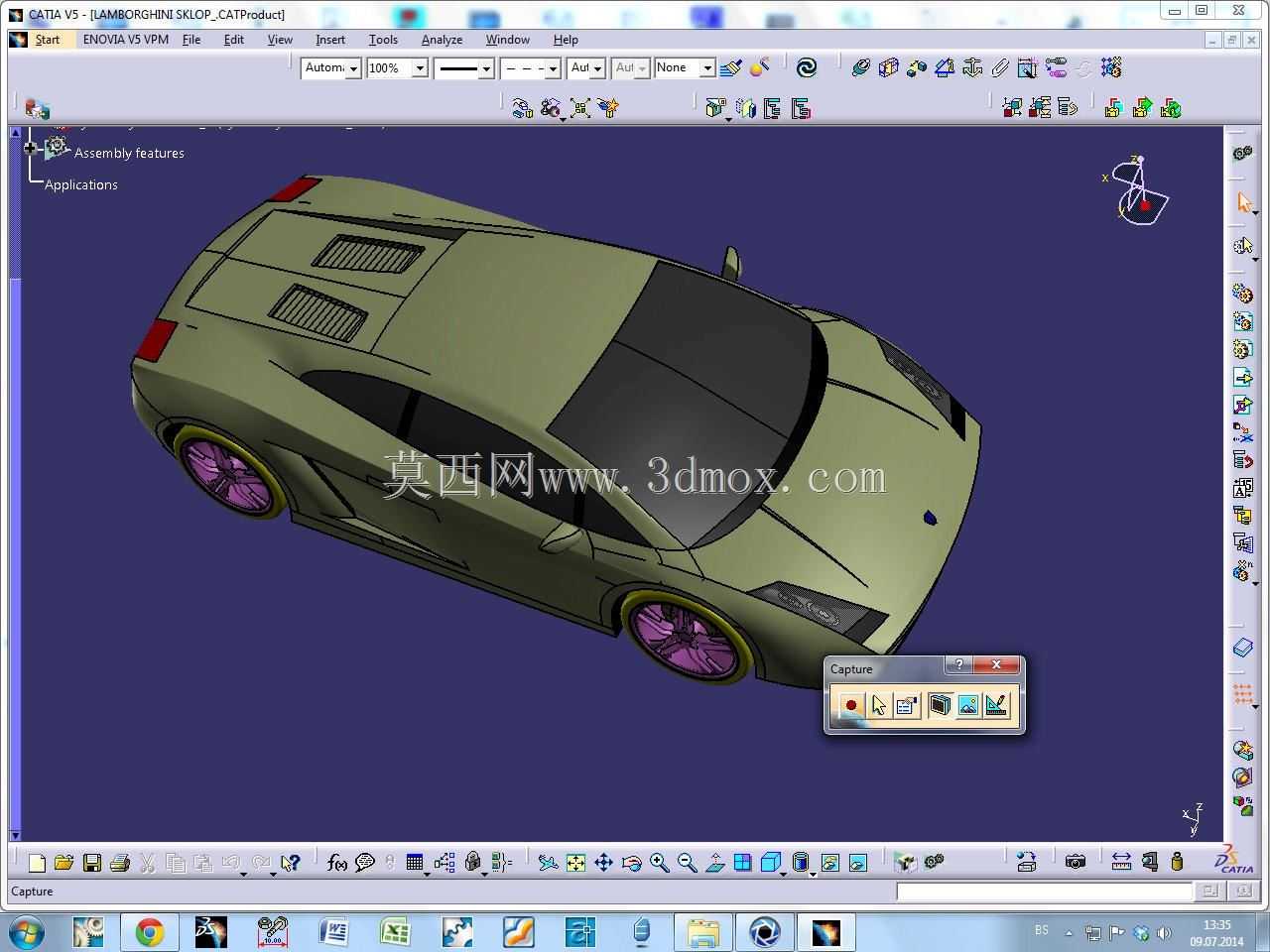Viewport: 1270px width, 952px height.
Task: Open the Measure Inertia weight tool
Action: click(1177, 862)
